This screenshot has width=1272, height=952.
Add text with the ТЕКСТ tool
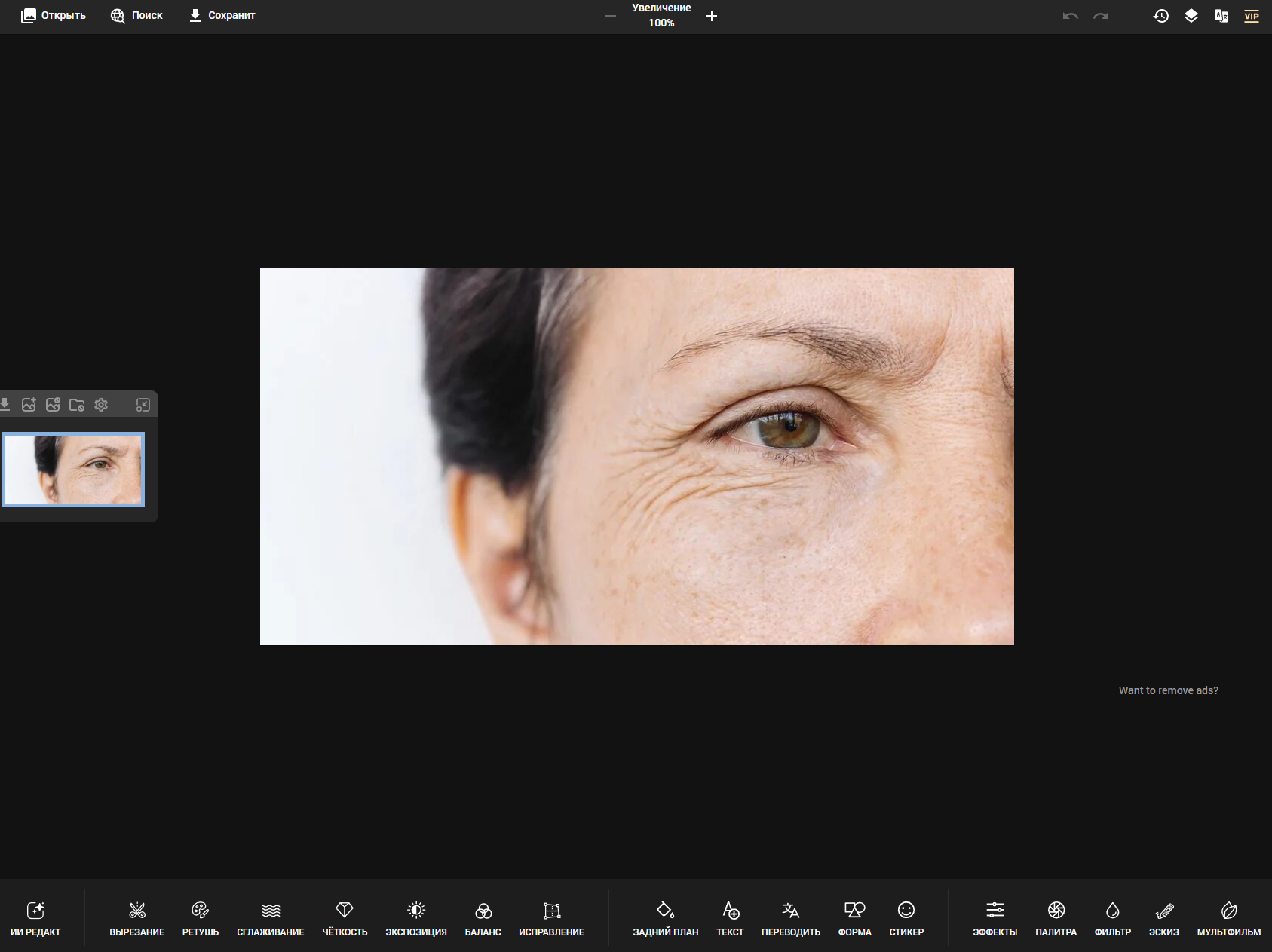click(730, 919)
